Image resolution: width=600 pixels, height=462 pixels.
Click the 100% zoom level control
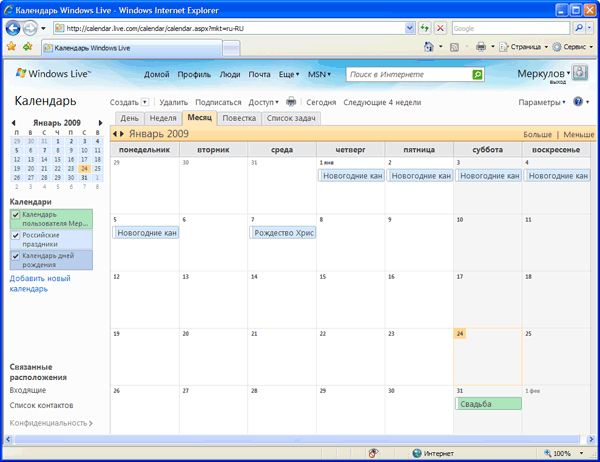click(564, 453)
